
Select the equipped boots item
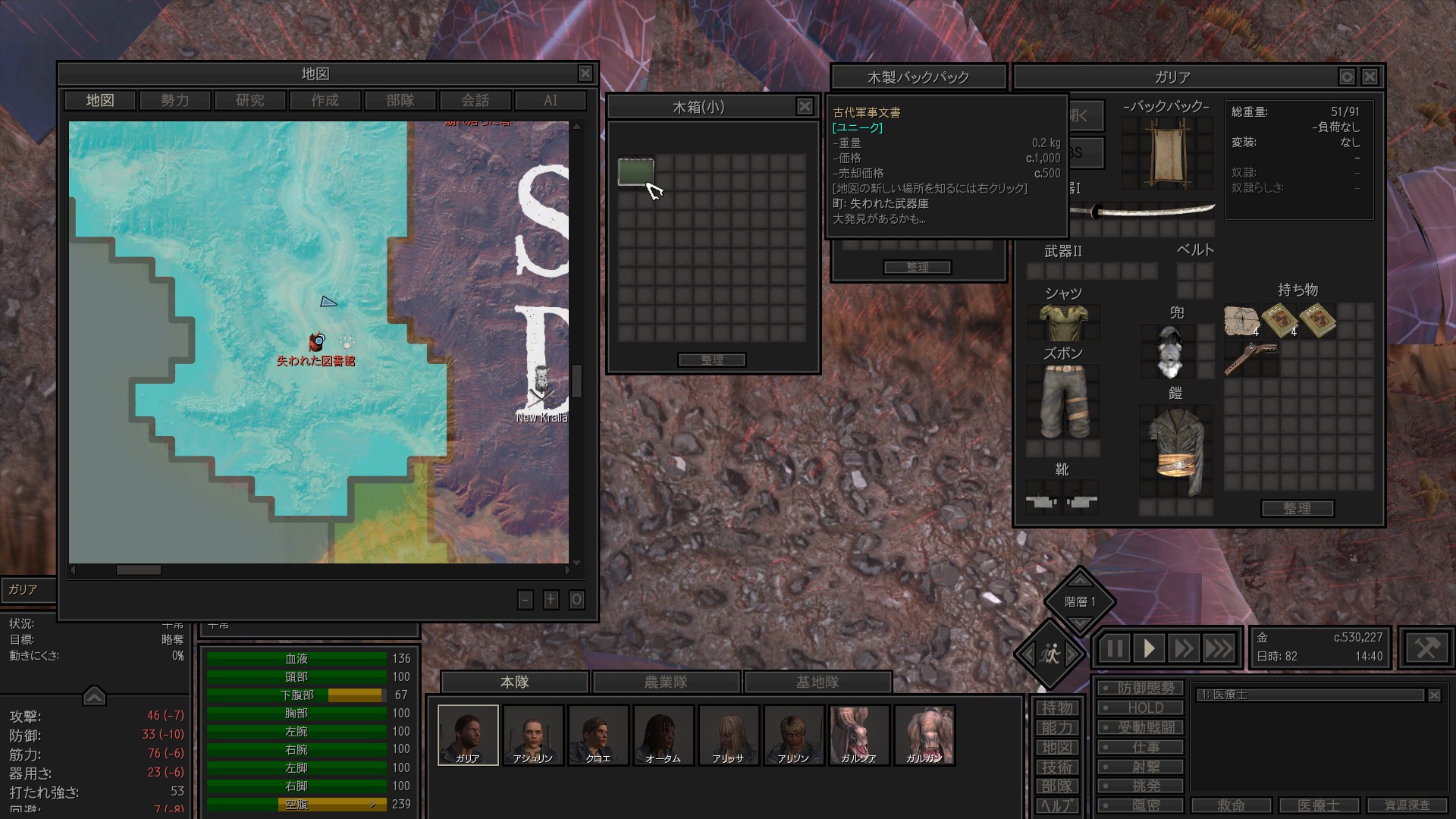1062,500
